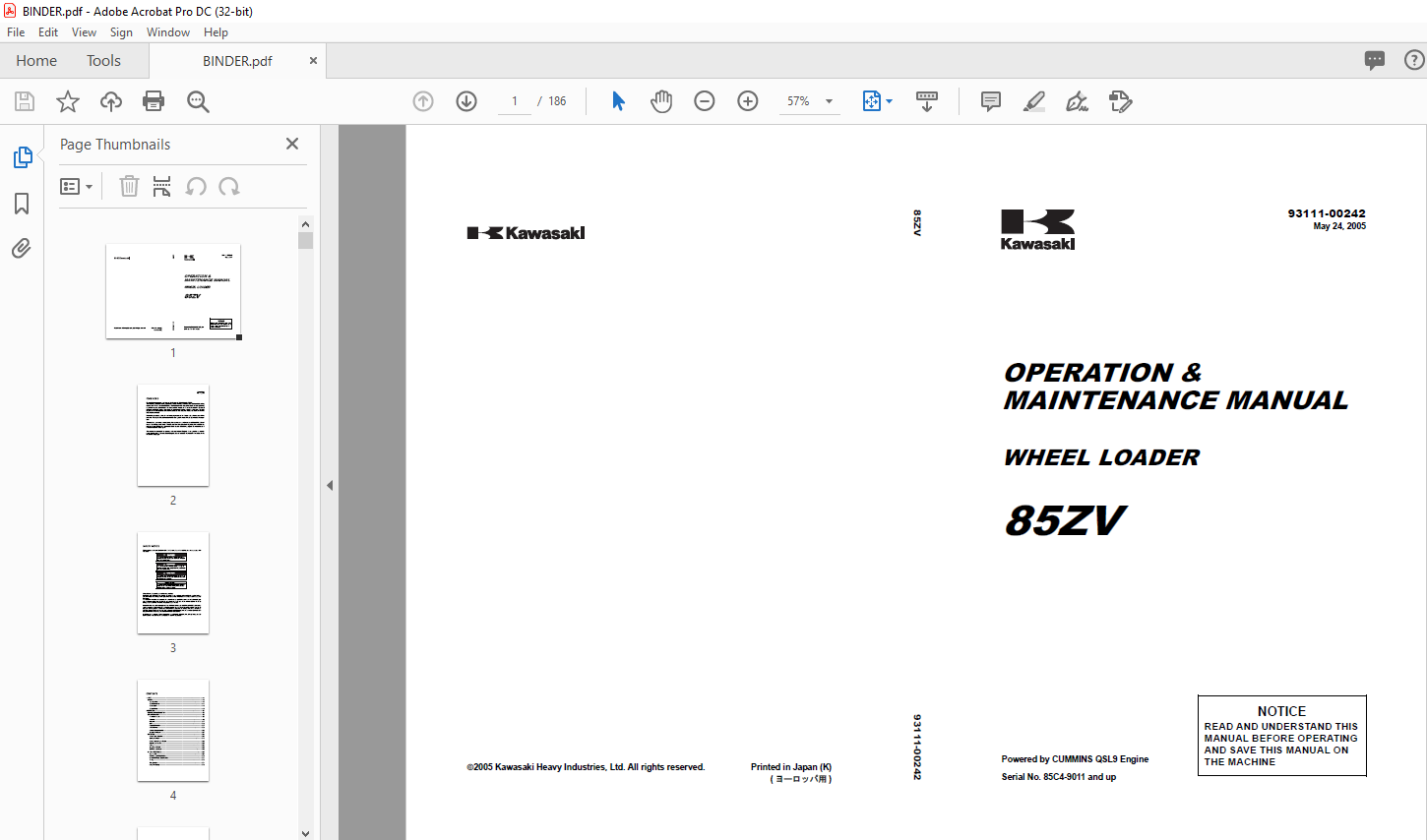Screen dimensions: 1427x840
Task: Activate the selection arrow tool
Action: (618, 101)
